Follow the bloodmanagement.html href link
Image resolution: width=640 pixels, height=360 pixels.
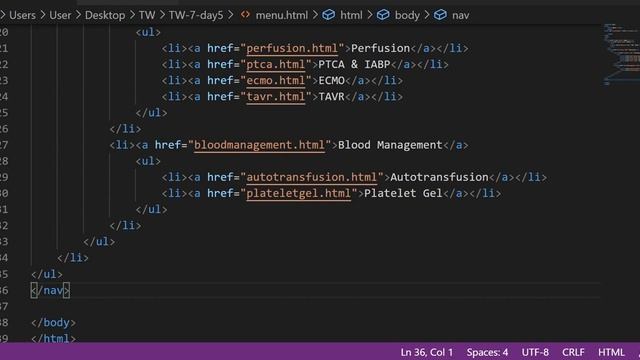tap(259, 145)
